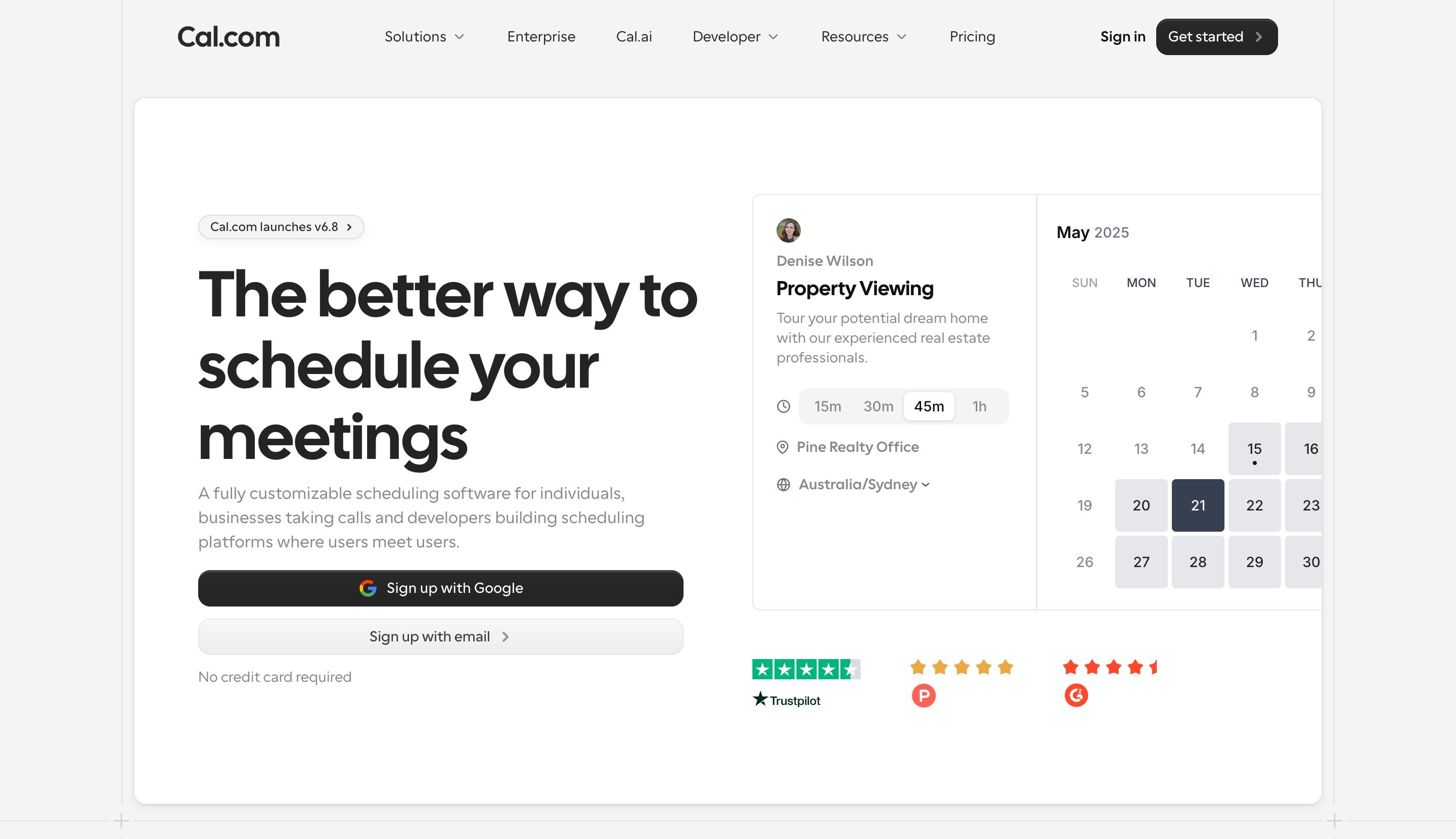1456x839 pixels.
Task: Click the Pine Realty Office location text
Action: [858, 447]
